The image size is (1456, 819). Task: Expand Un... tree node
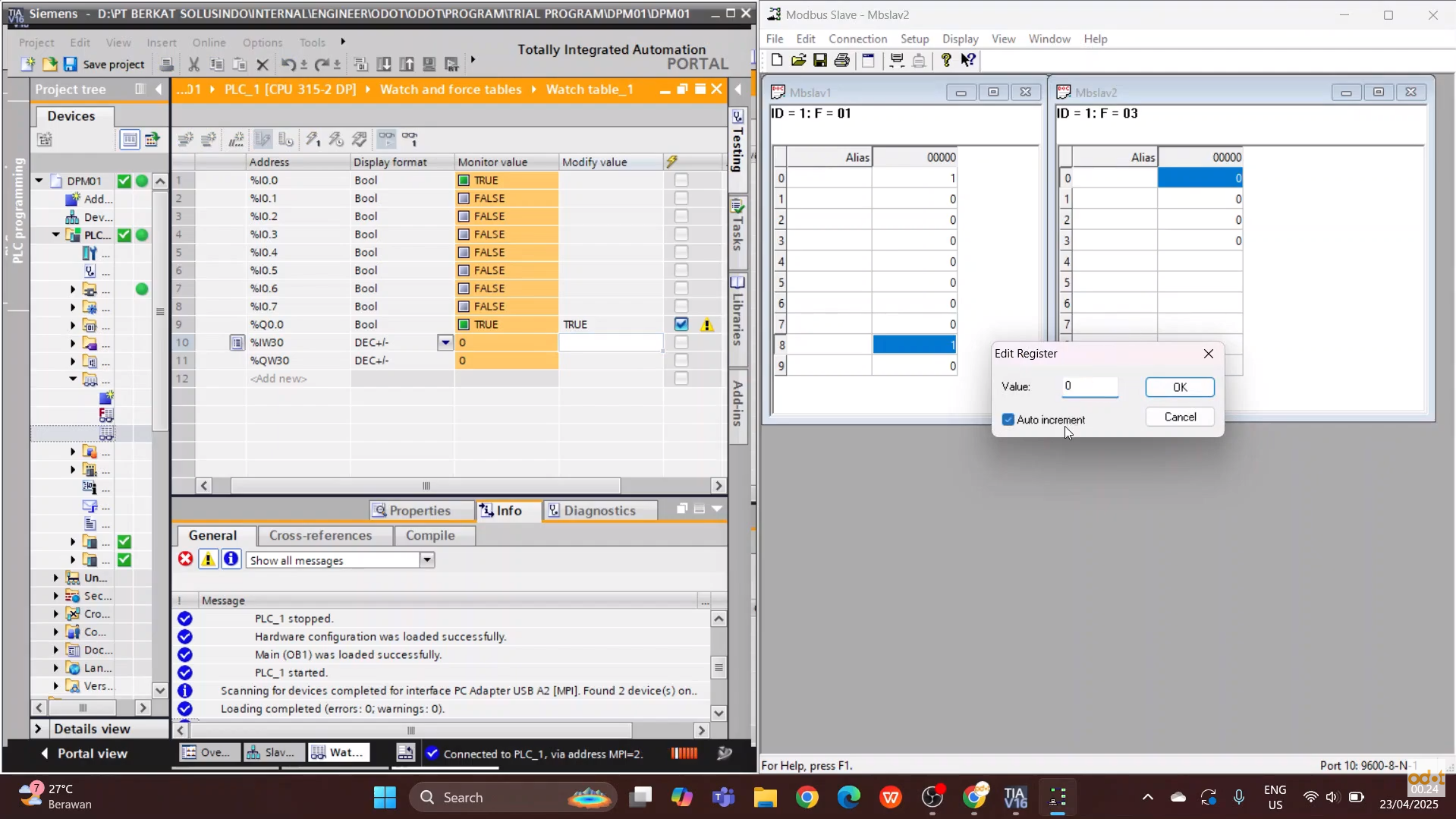pyautogui.click(x=55, y=578)
